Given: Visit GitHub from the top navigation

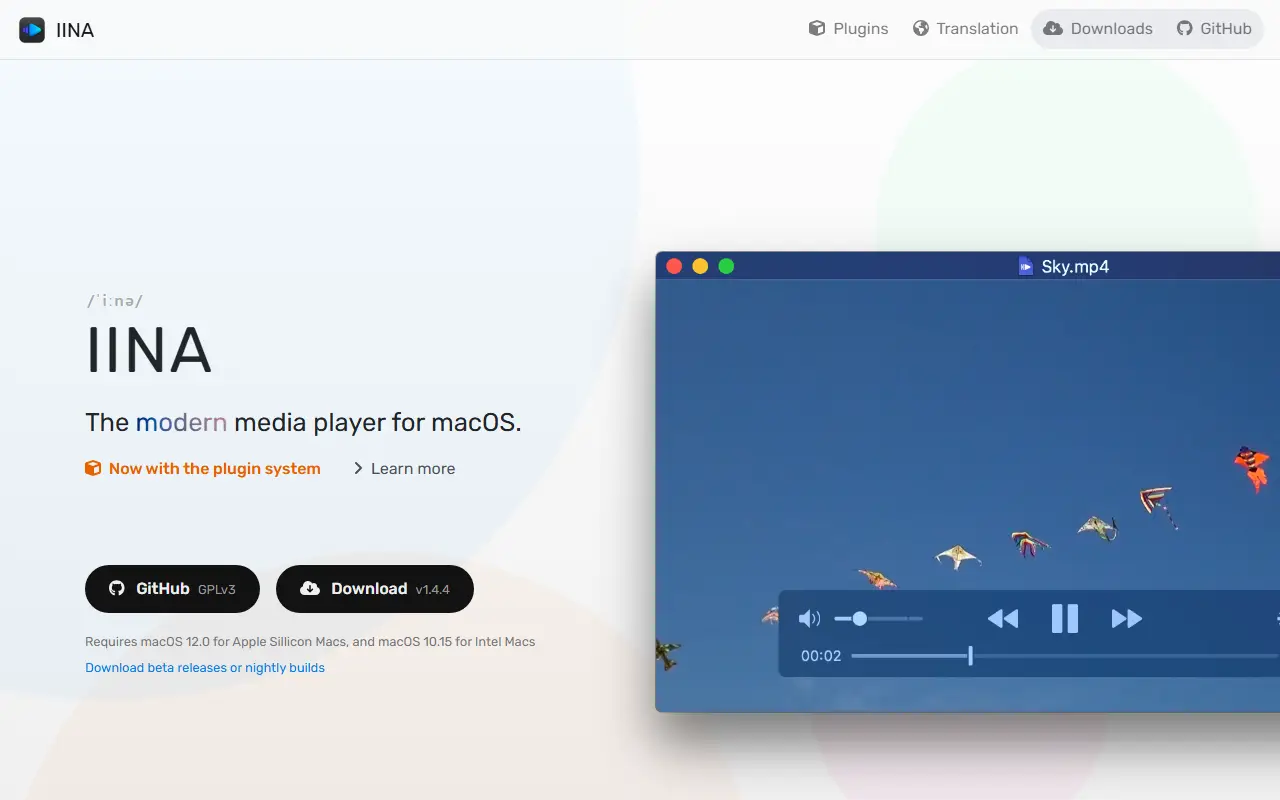Looking at the screenshot, I should (1213, 29).
